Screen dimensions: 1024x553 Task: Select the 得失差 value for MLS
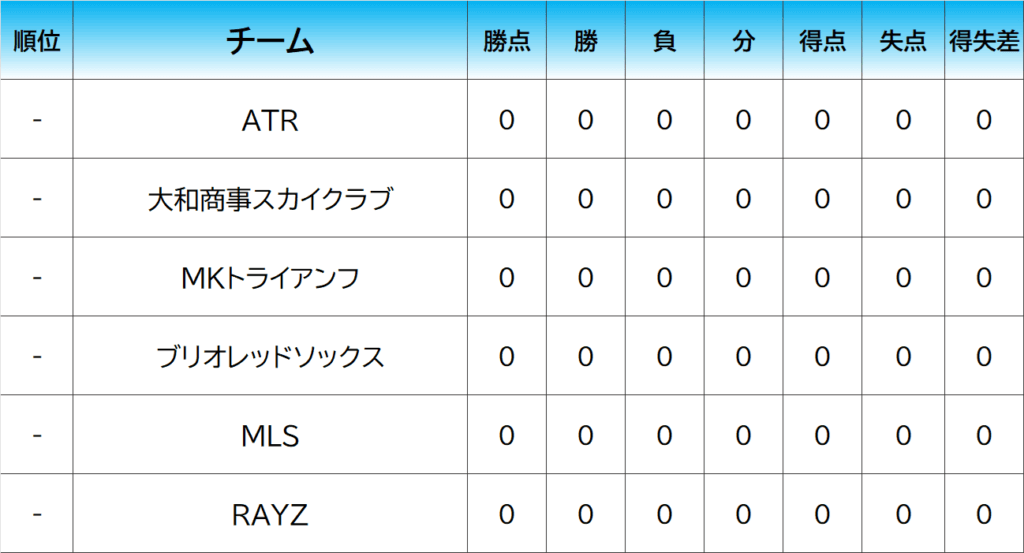[984, 436]
